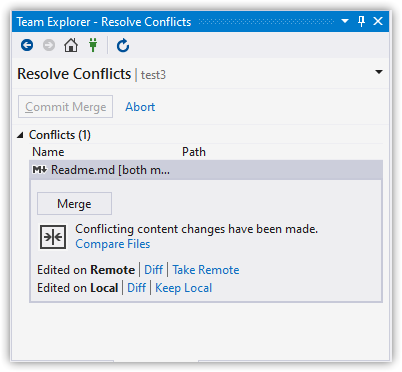Refresh the Resolve Conflicts view
Viewport: 402px width, 372px height.
[123, 45]
